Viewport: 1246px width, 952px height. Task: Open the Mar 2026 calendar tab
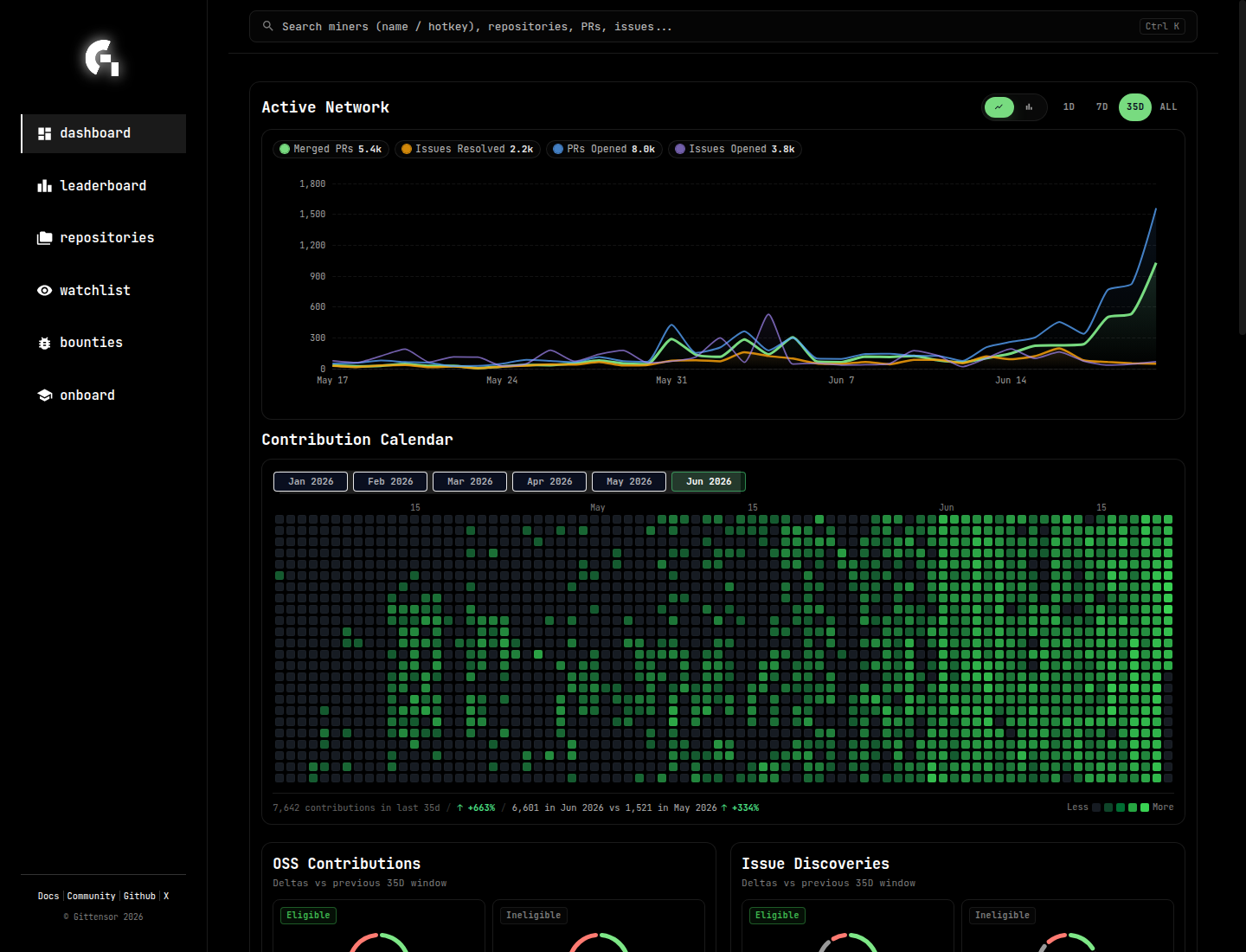pos(470,481)
